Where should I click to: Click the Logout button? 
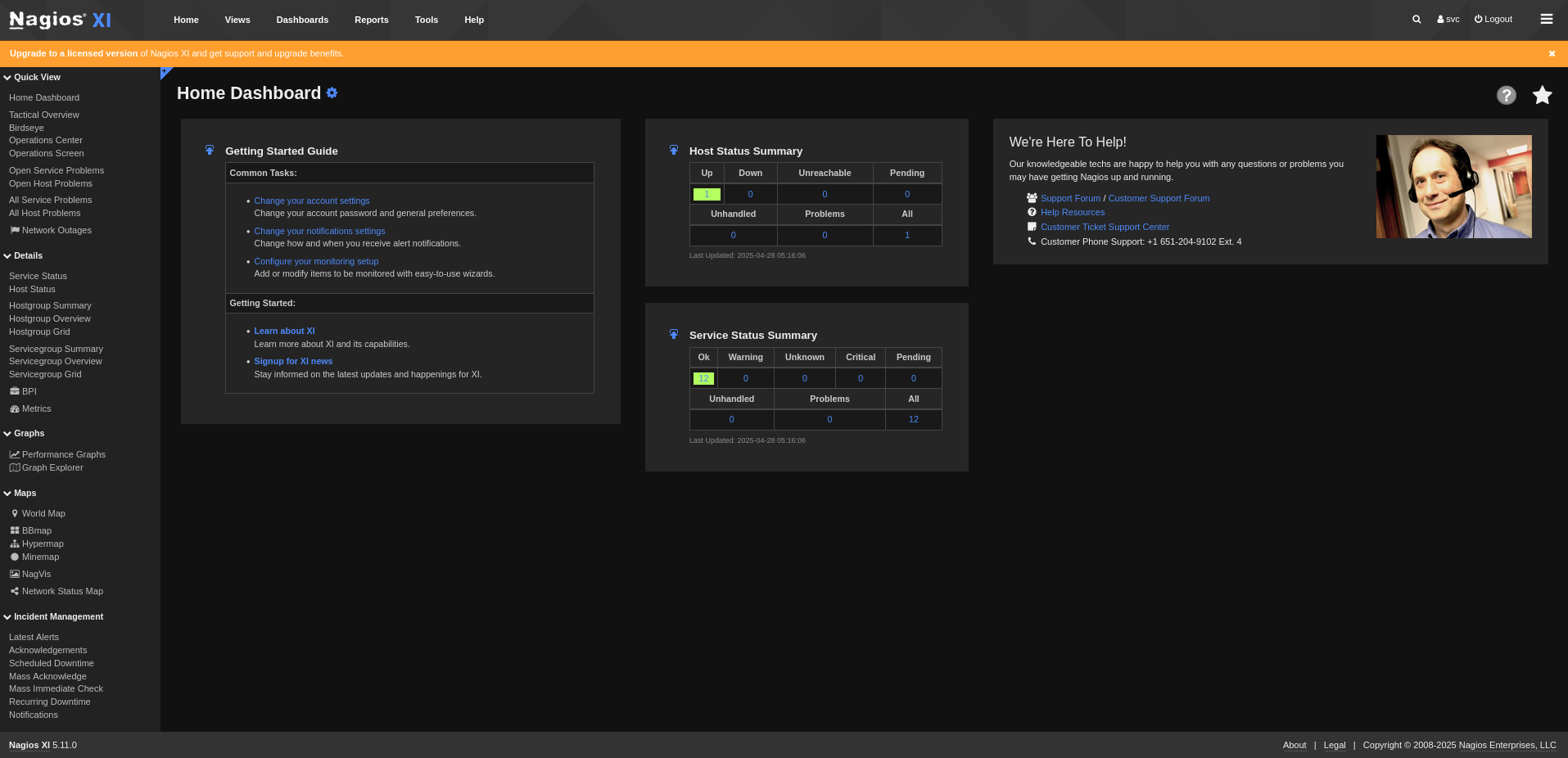click(1493, 19)
